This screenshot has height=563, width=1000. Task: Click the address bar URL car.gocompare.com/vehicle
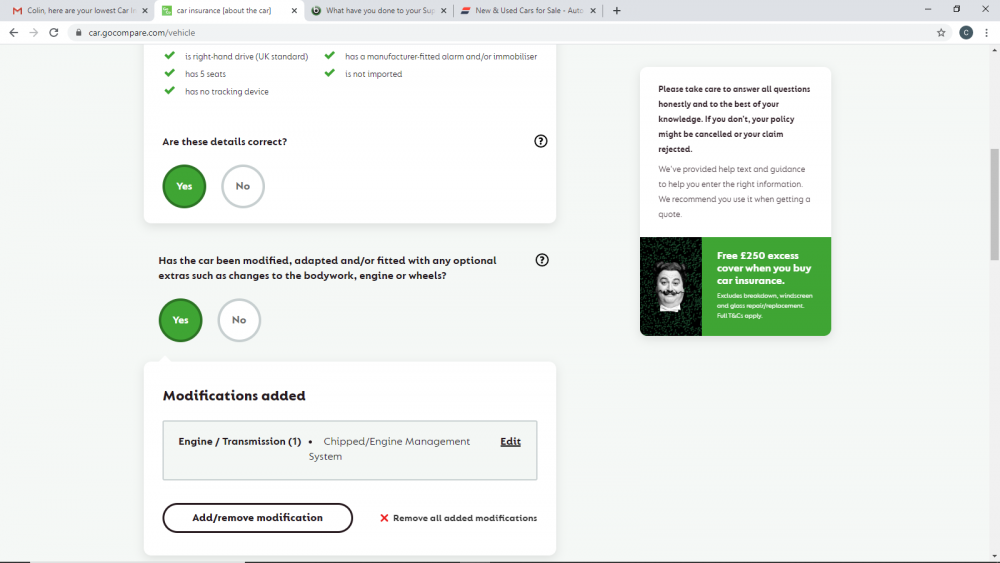click(142, 33)
